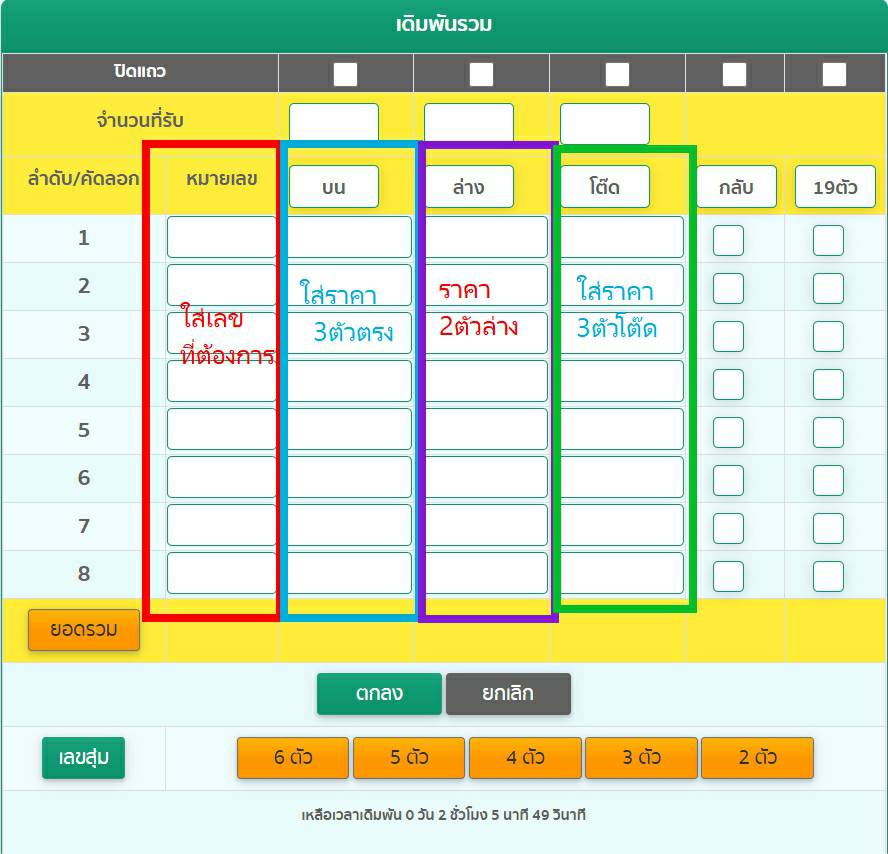Select the โต๊ด price field in row 4
This screenshot has width=888, height=854.
click(621, 382)
